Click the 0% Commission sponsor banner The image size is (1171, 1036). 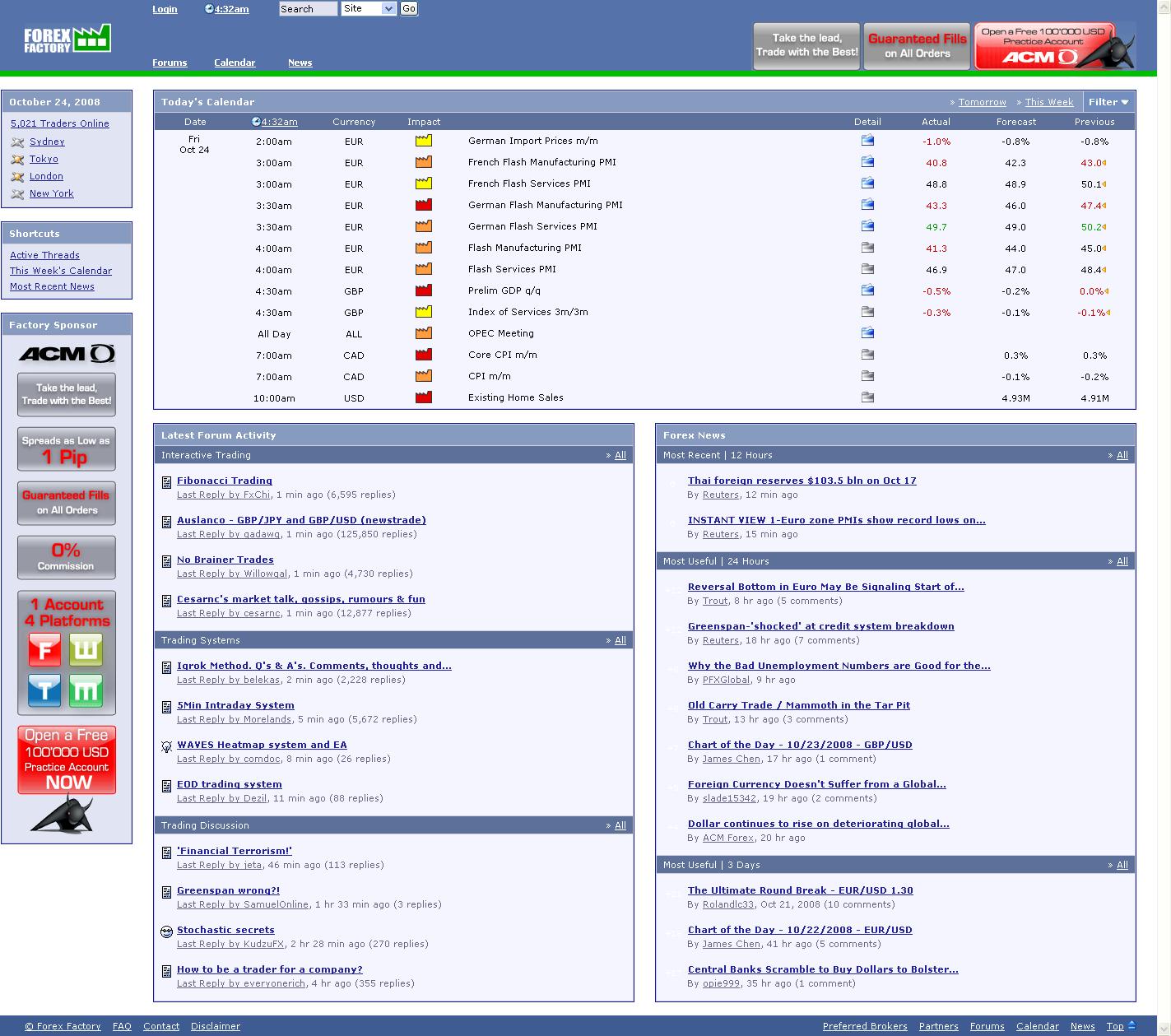67,557
